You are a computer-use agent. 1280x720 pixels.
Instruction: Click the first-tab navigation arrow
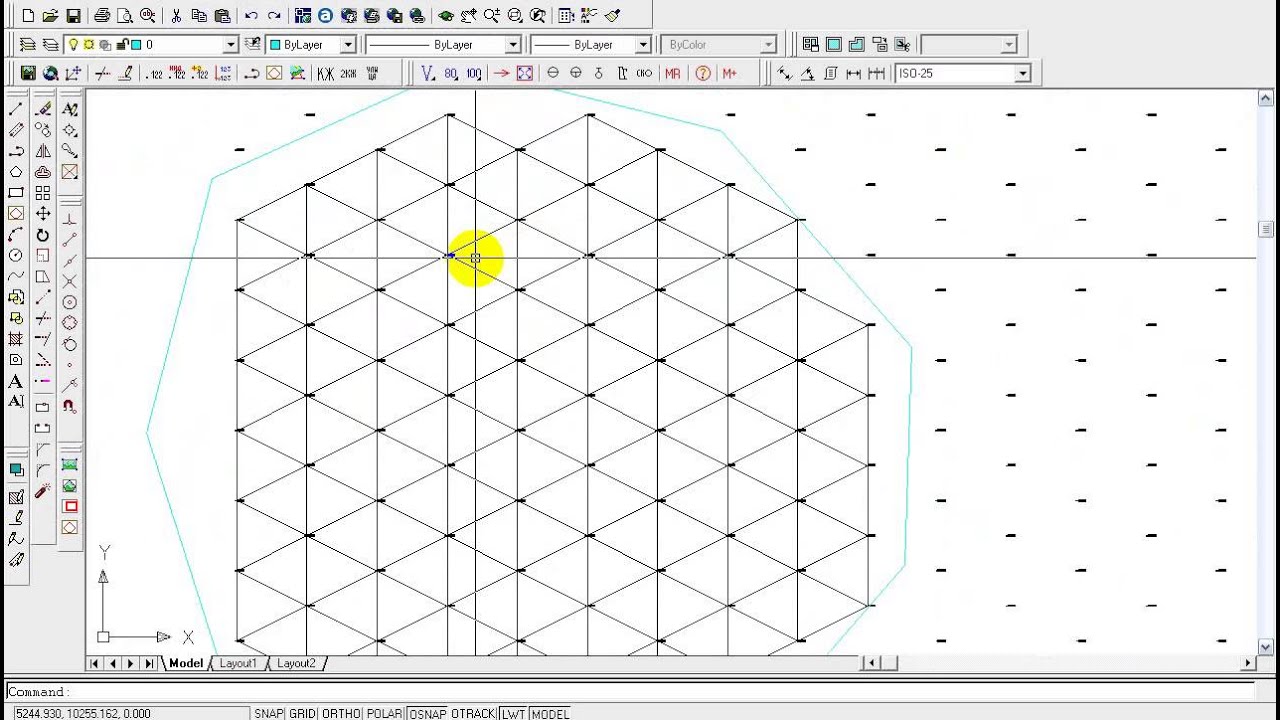95,663
